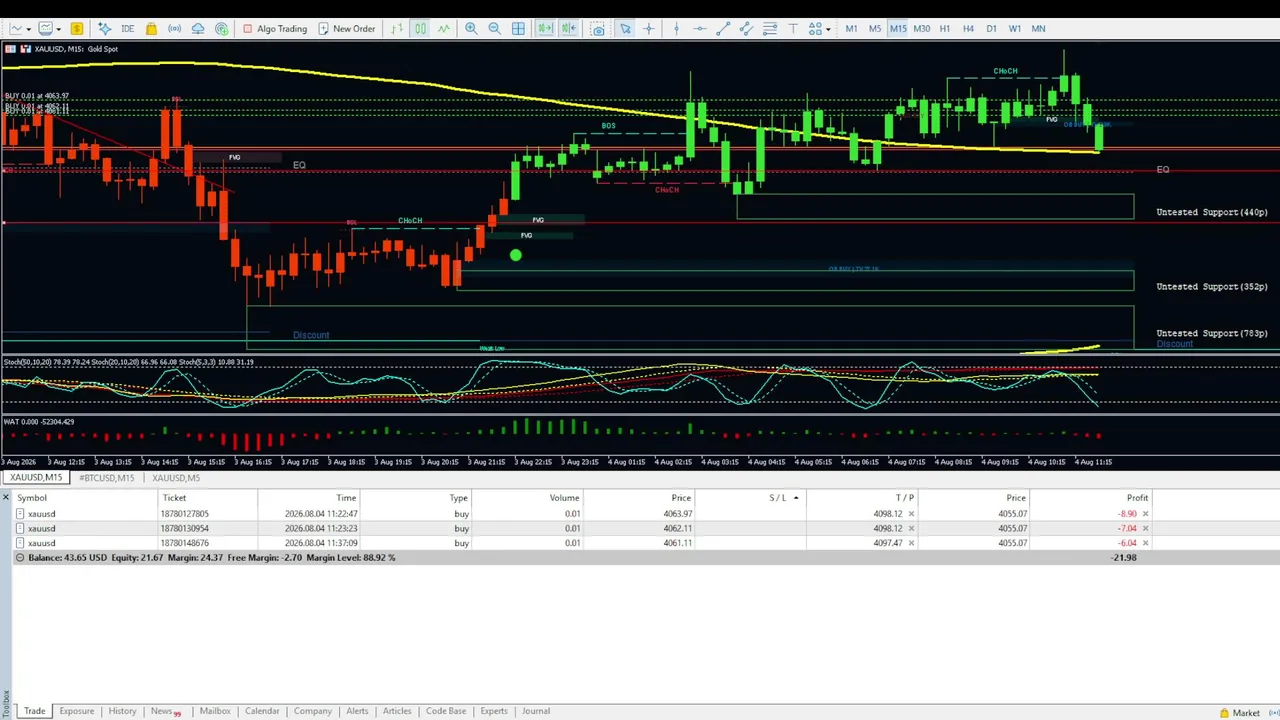Switch chart to line chart type
Viewport: 1280px width, 720px height.
coord(443,28)
